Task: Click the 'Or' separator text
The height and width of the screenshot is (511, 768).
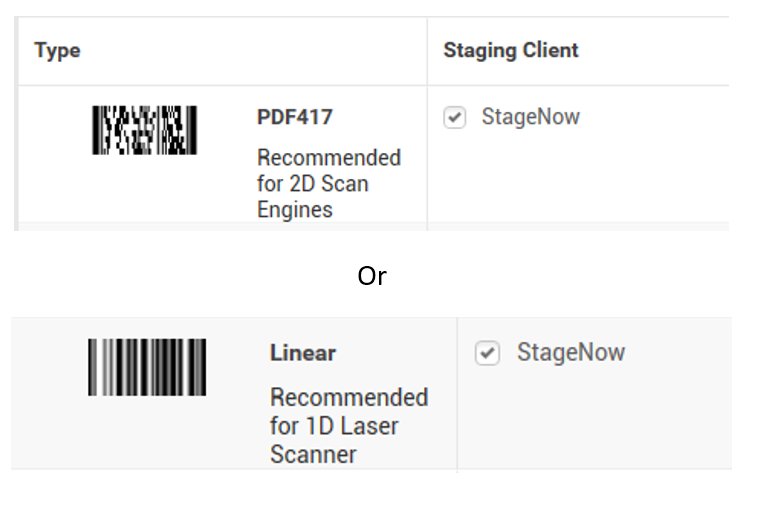Action: click(372, 276)
